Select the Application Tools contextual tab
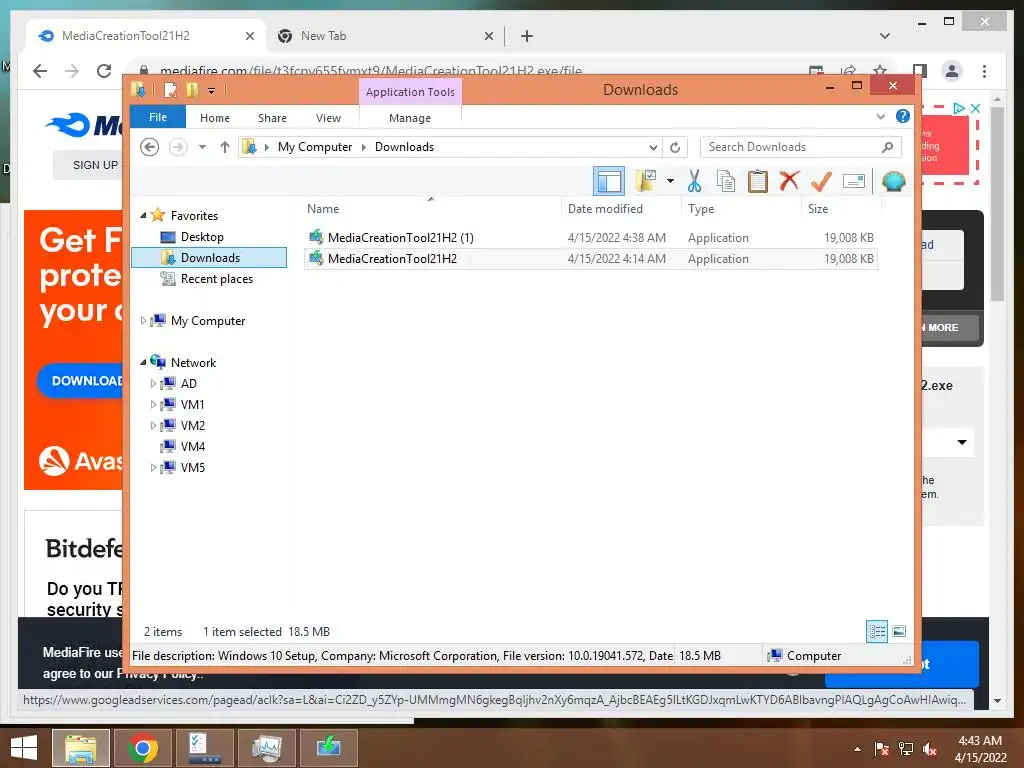The width and height of the screenshot is (1024, 768). coord(410,92)
